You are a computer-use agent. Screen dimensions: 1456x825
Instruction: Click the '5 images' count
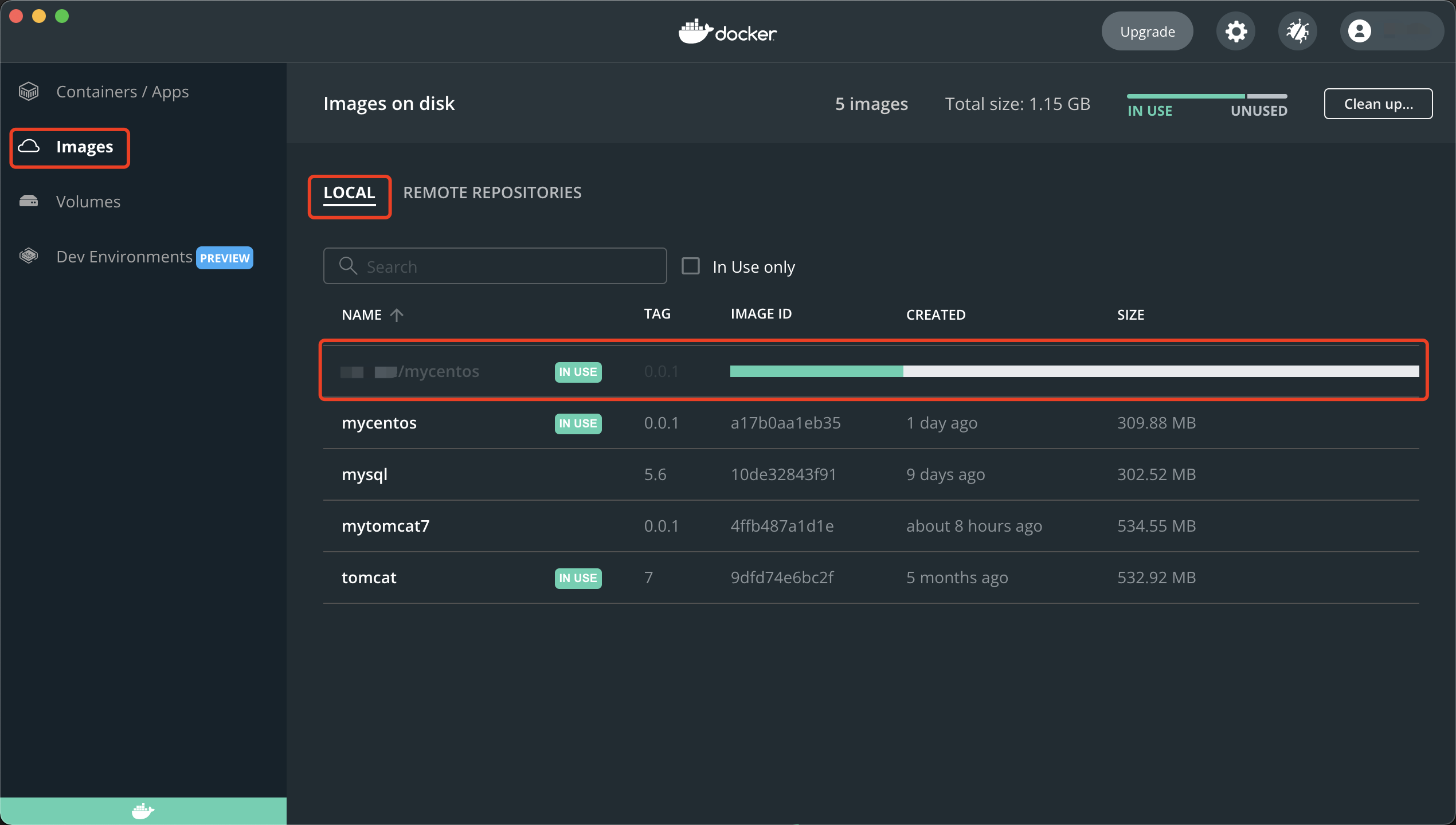pos(871,104)
